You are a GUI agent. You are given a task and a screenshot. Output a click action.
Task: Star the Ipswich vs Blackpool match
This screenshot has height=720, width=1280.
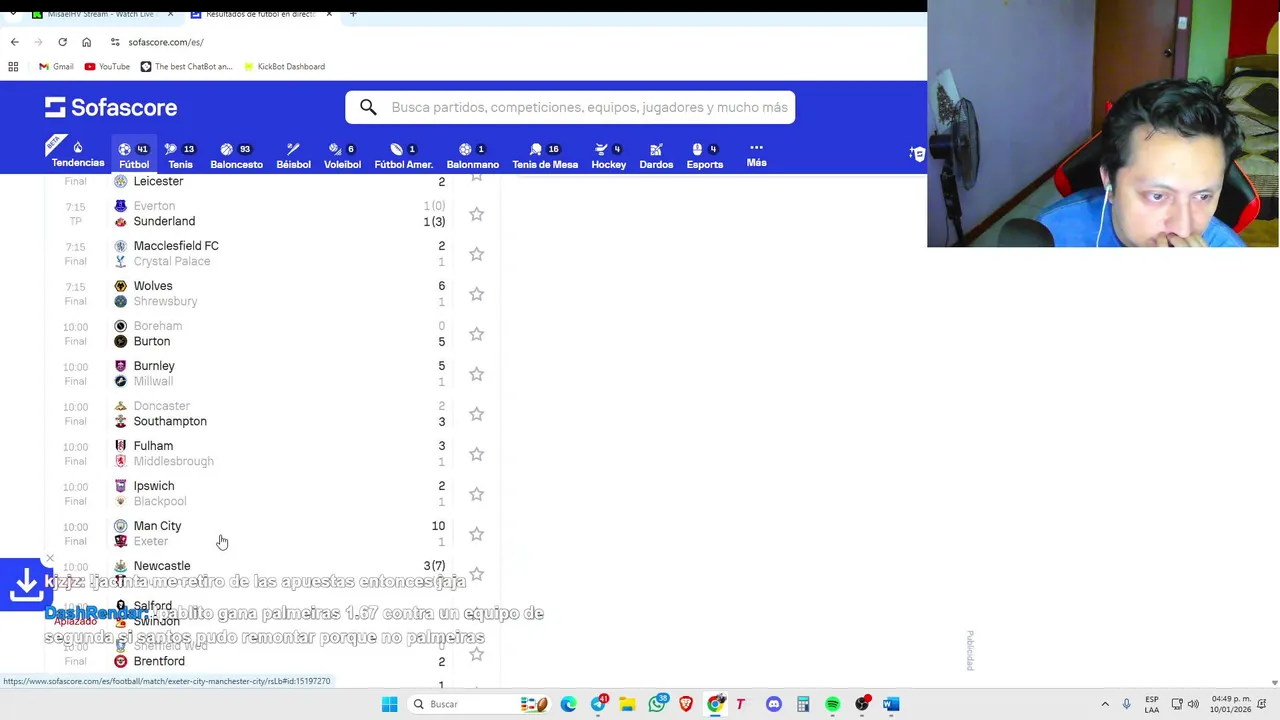(x=476, y=494)
